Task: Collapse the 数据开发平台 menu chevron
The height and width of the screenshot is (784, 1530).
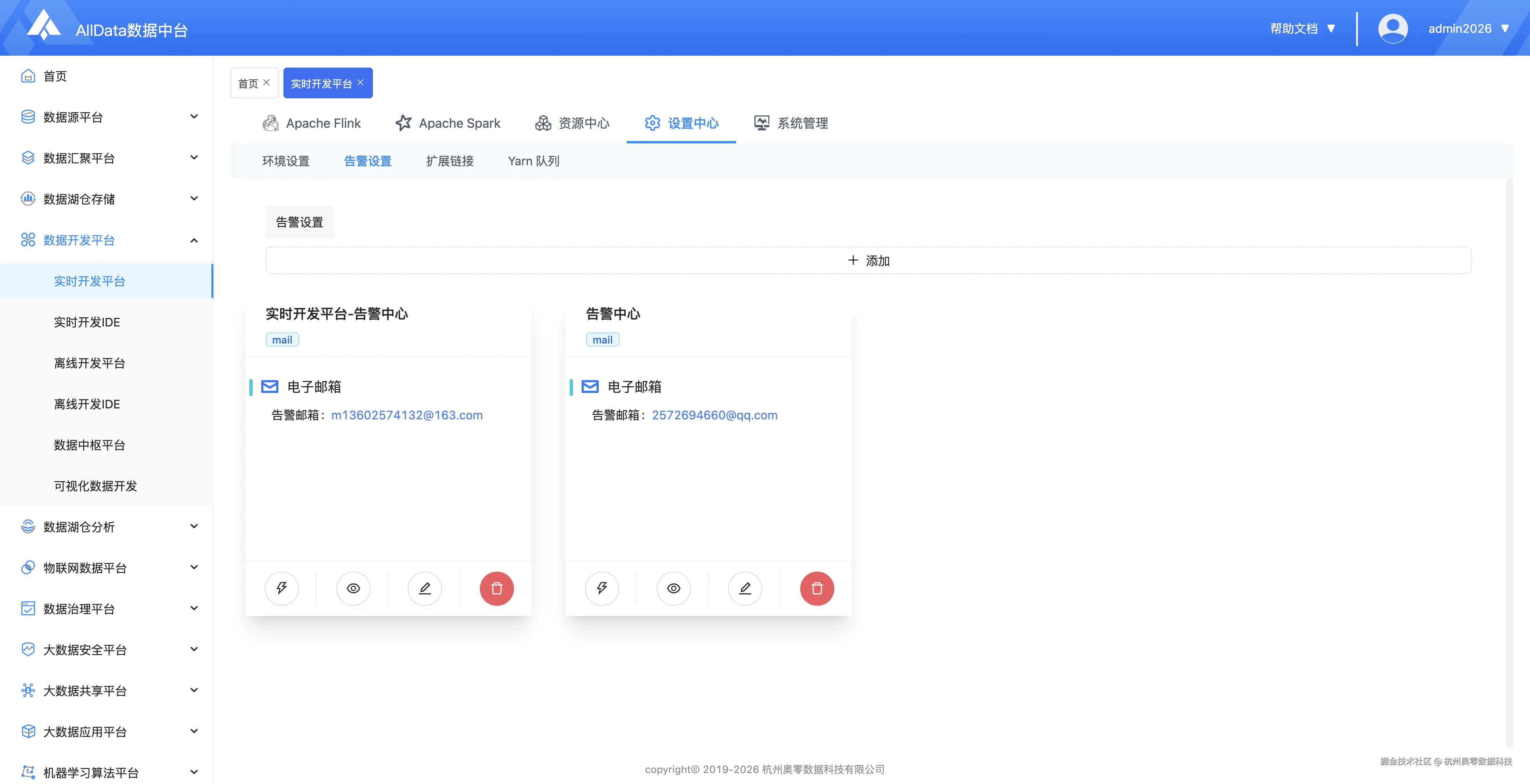Action: click(194, 240)
